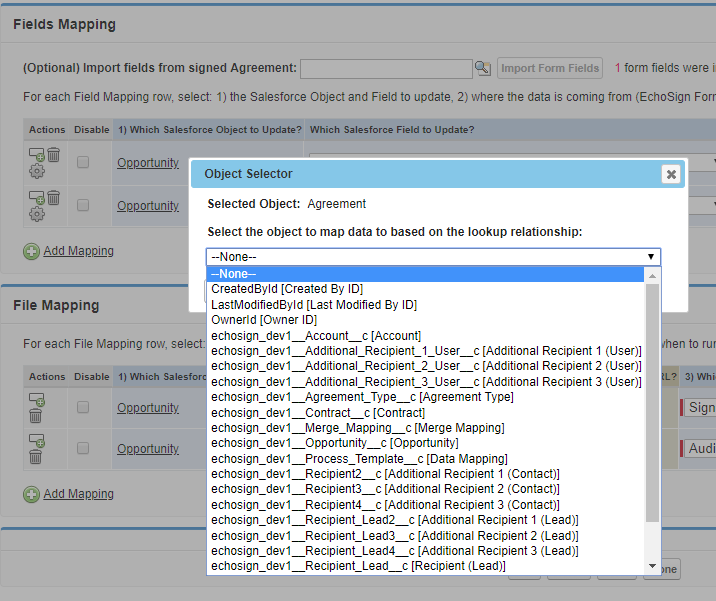The width and height of the screenshot is (716, 601).
Task: Click the lookup magnifier beside import field
Action: click(482, 68)
